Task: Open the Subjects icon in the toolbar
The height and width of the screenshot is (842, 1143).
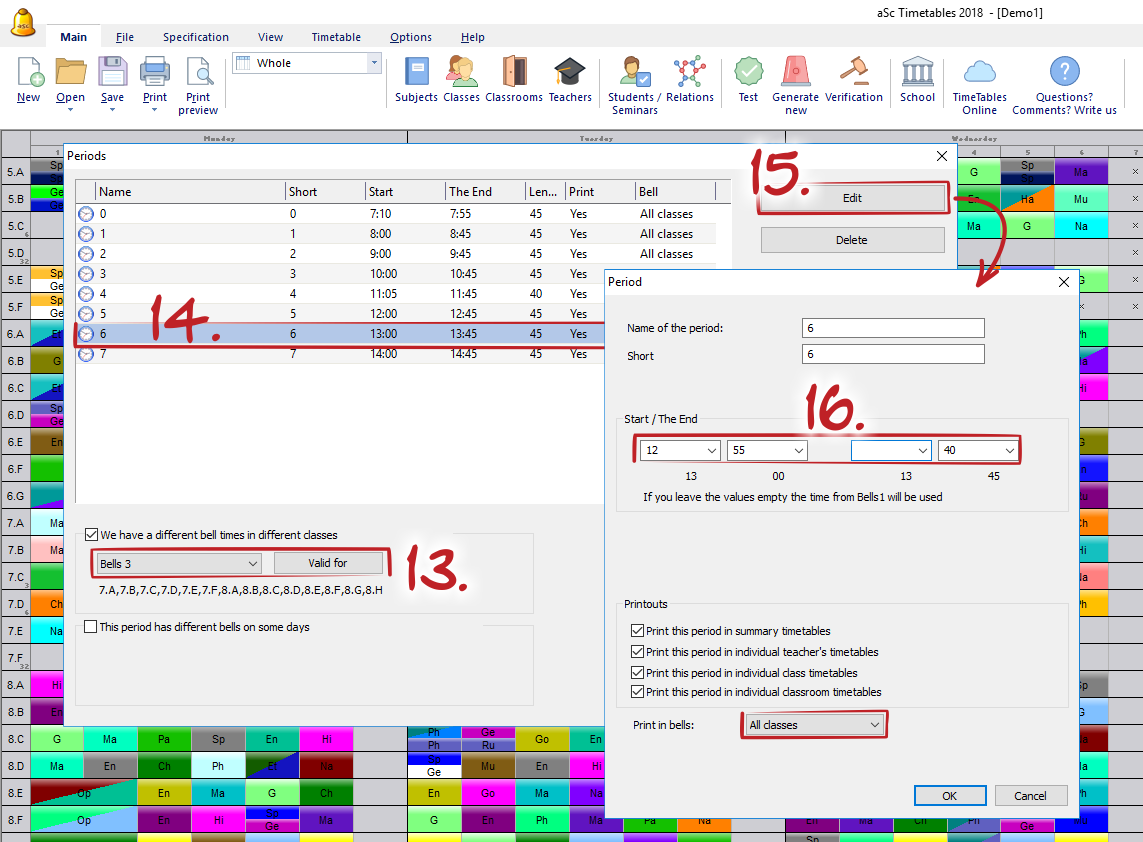Action: tap(416, 73)
